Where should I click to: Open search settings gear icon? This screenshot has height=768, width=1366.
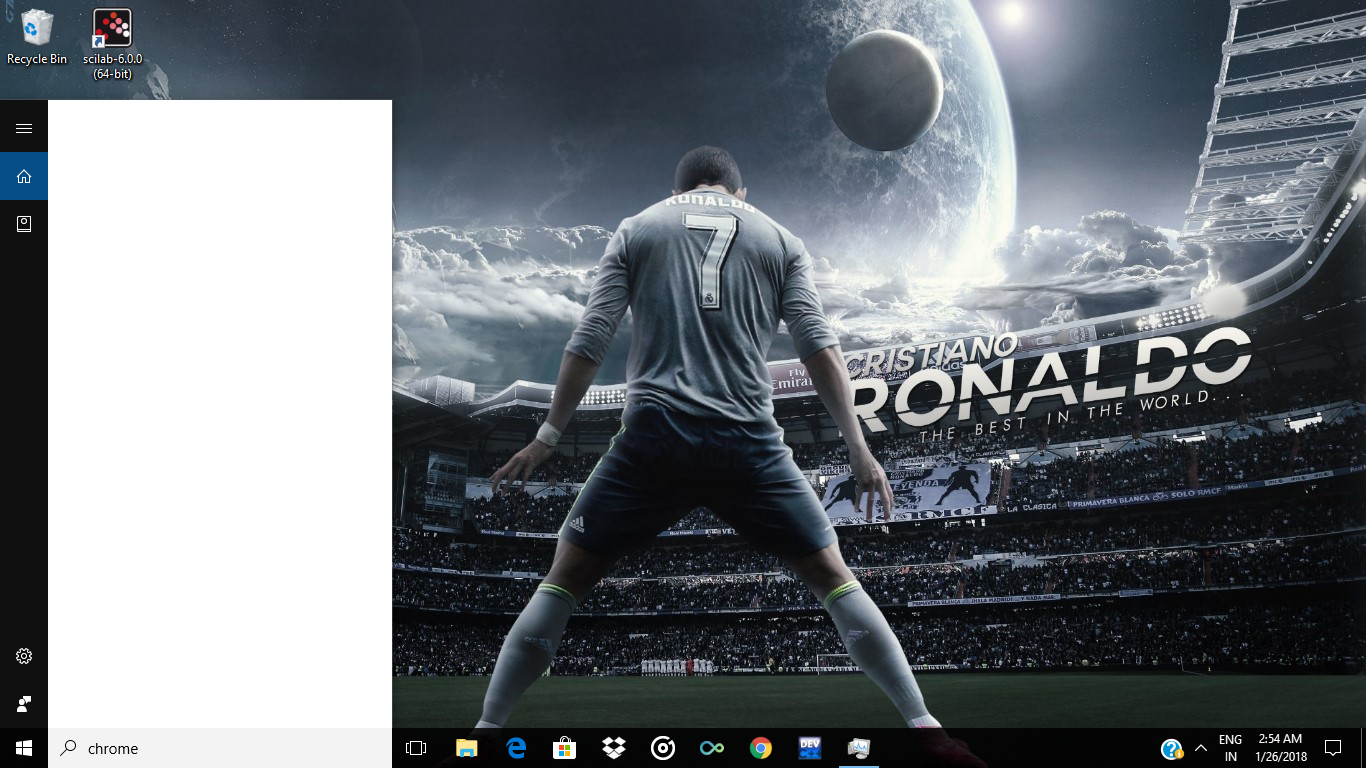[x=24, y=656]
